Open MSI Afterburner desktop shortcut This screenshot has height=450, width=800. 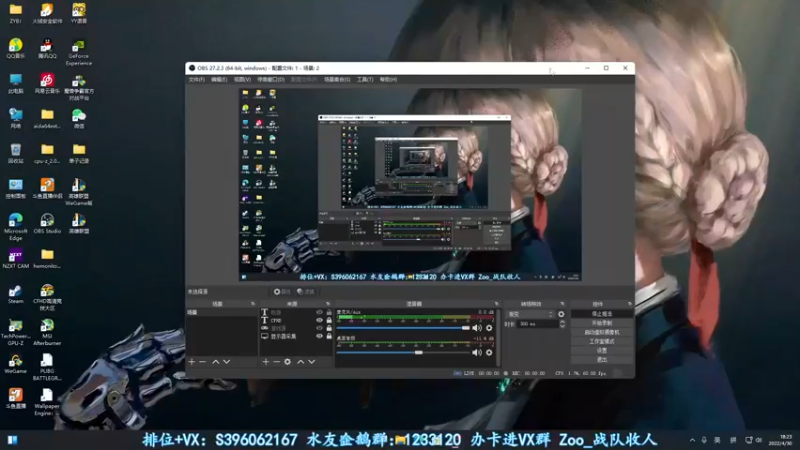click(x=47, y=332)
